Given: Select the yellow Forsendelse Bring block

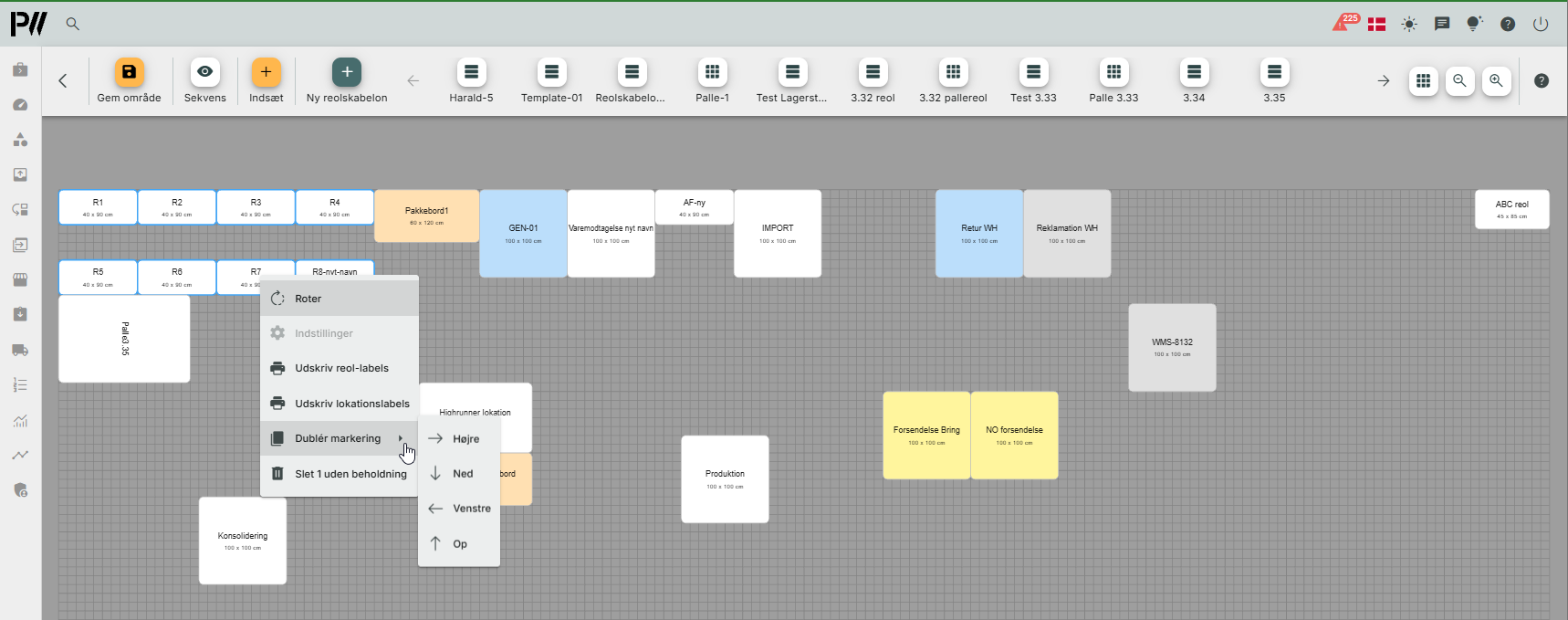Looking at the screenshot, I should (926, 436).
